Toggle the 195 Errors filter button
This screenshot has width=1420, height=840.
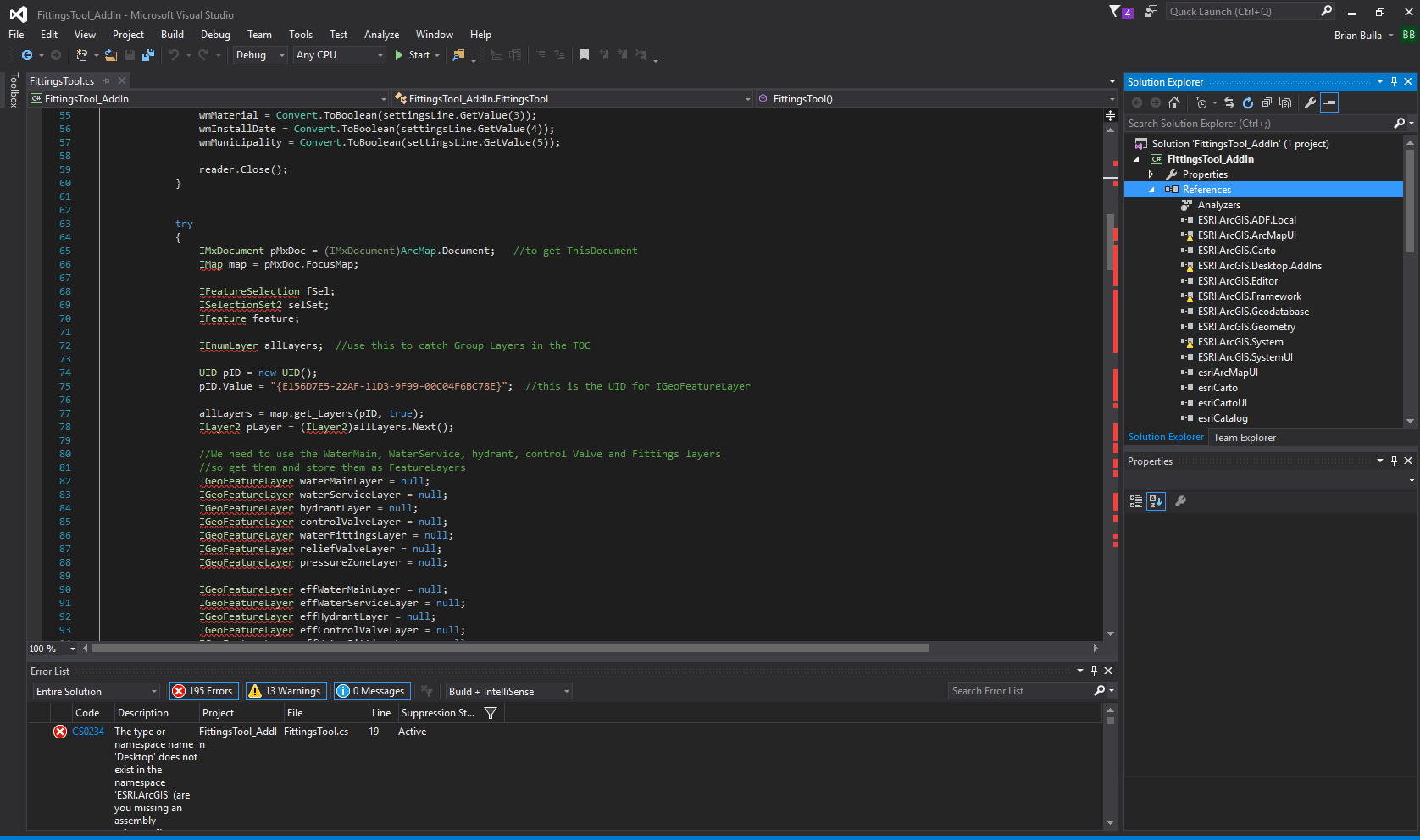tap(204, 691)
